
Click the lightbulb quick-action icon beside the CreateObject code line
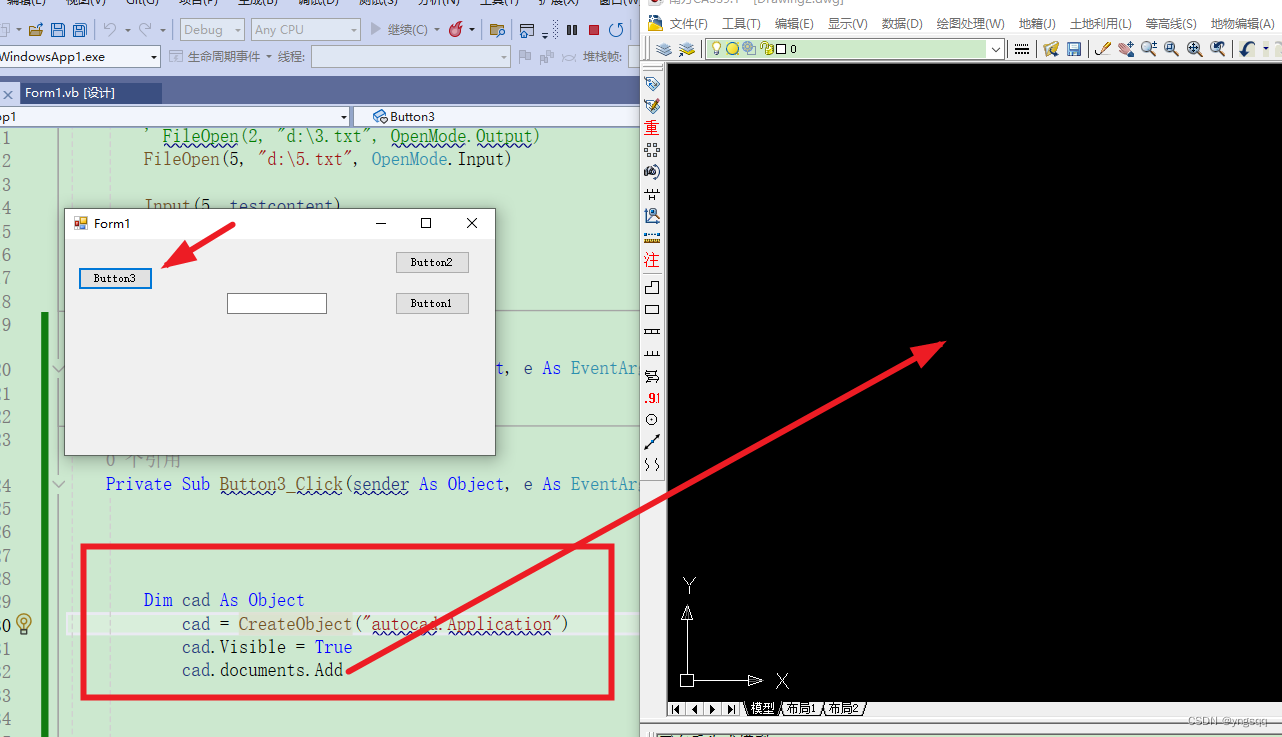point(24,624)
